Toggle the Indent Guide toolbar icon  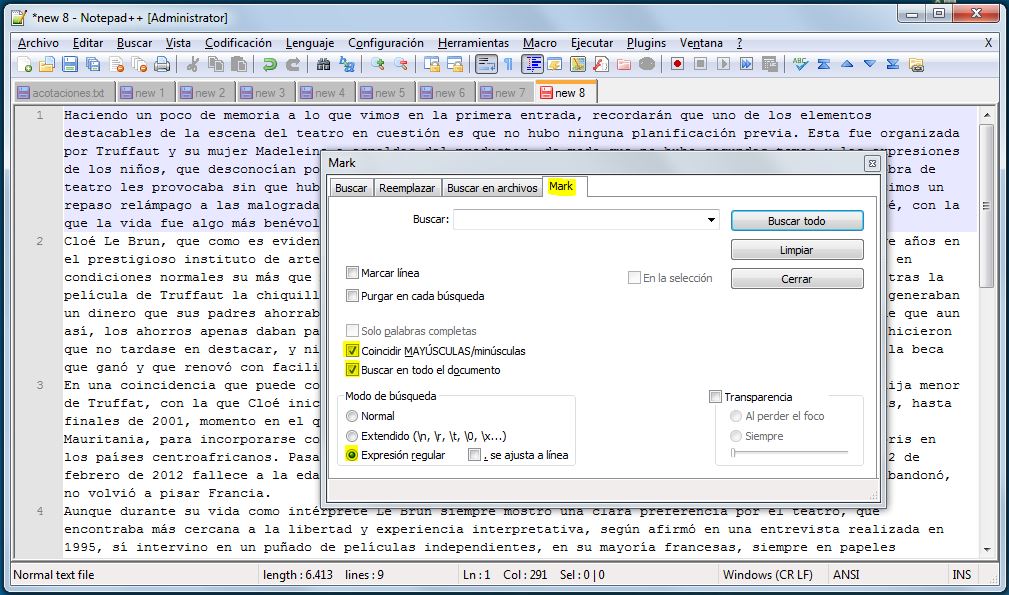pyautogui.click(x=532, y=64)
